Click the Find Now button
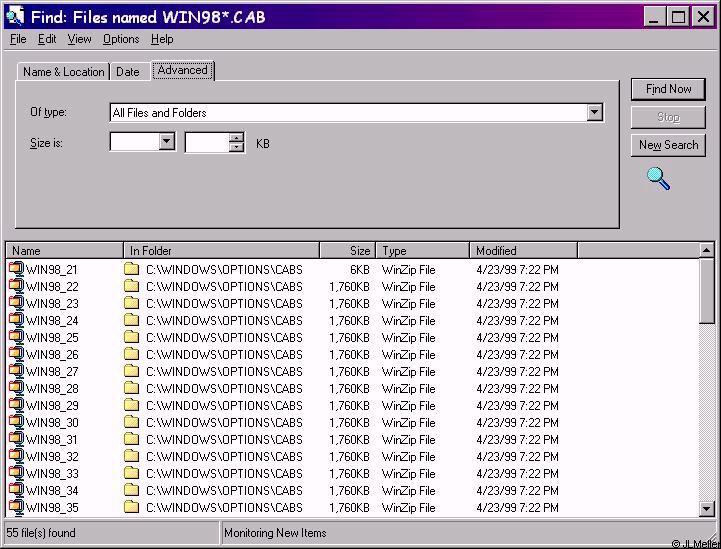Viewport: 721px width, 549px height. [x=668, y=89]
